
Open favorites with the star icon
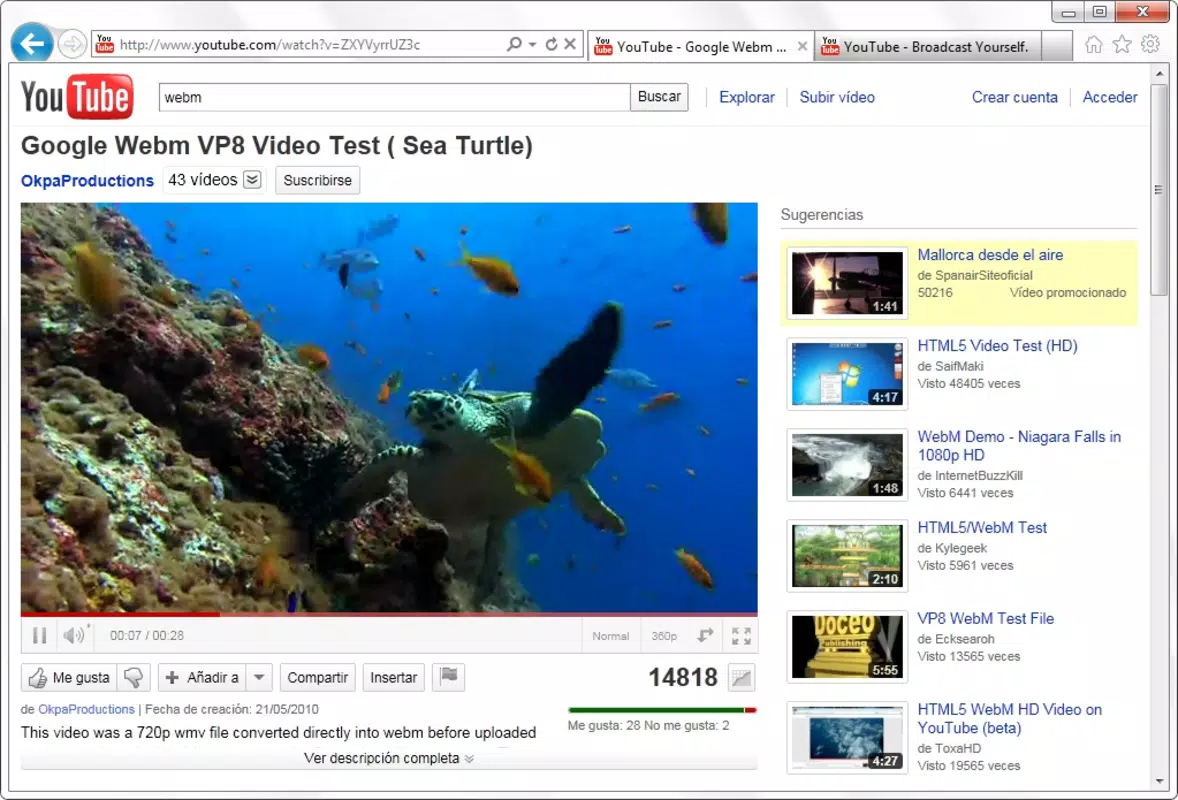click(x=1122, y=45)
